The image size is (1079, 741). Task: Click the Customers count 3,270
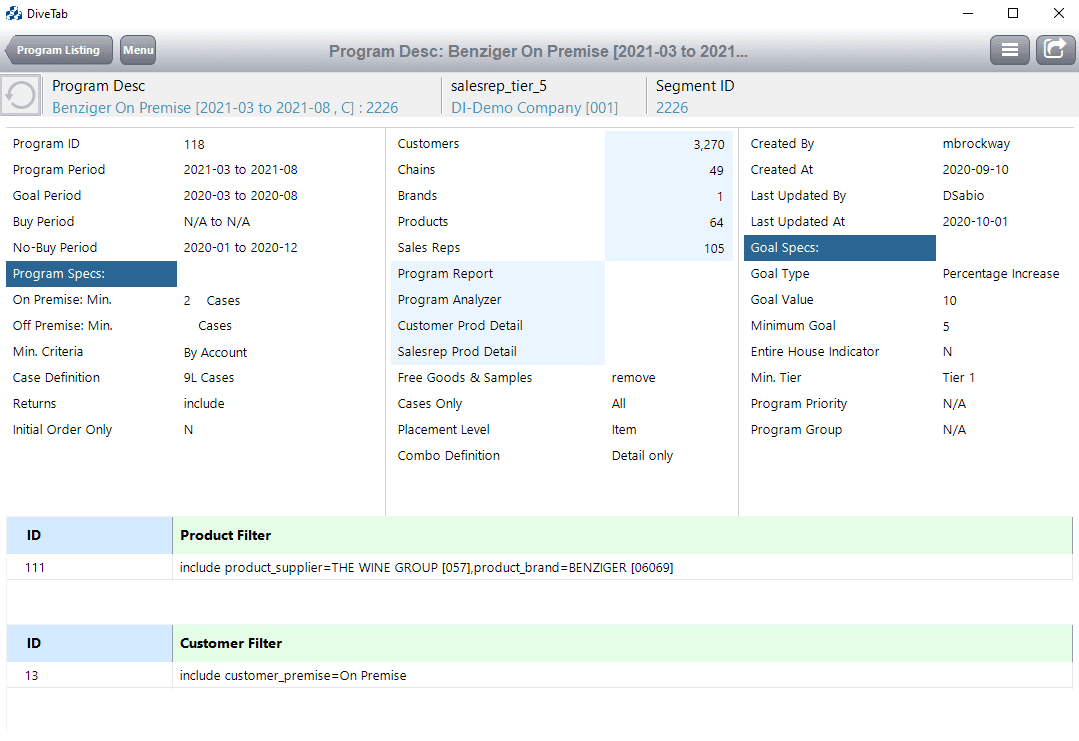click(709, 144)
